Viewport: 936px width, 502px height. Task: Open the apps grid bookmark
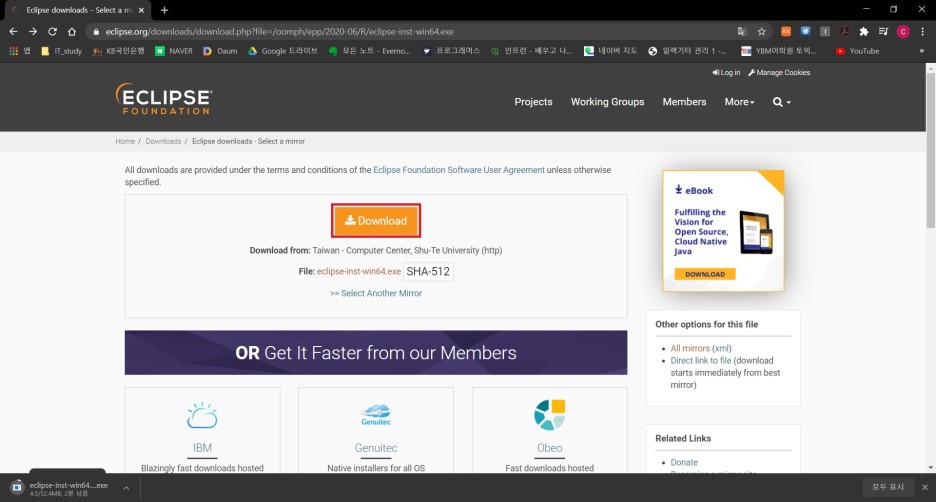tap(19, 51)
